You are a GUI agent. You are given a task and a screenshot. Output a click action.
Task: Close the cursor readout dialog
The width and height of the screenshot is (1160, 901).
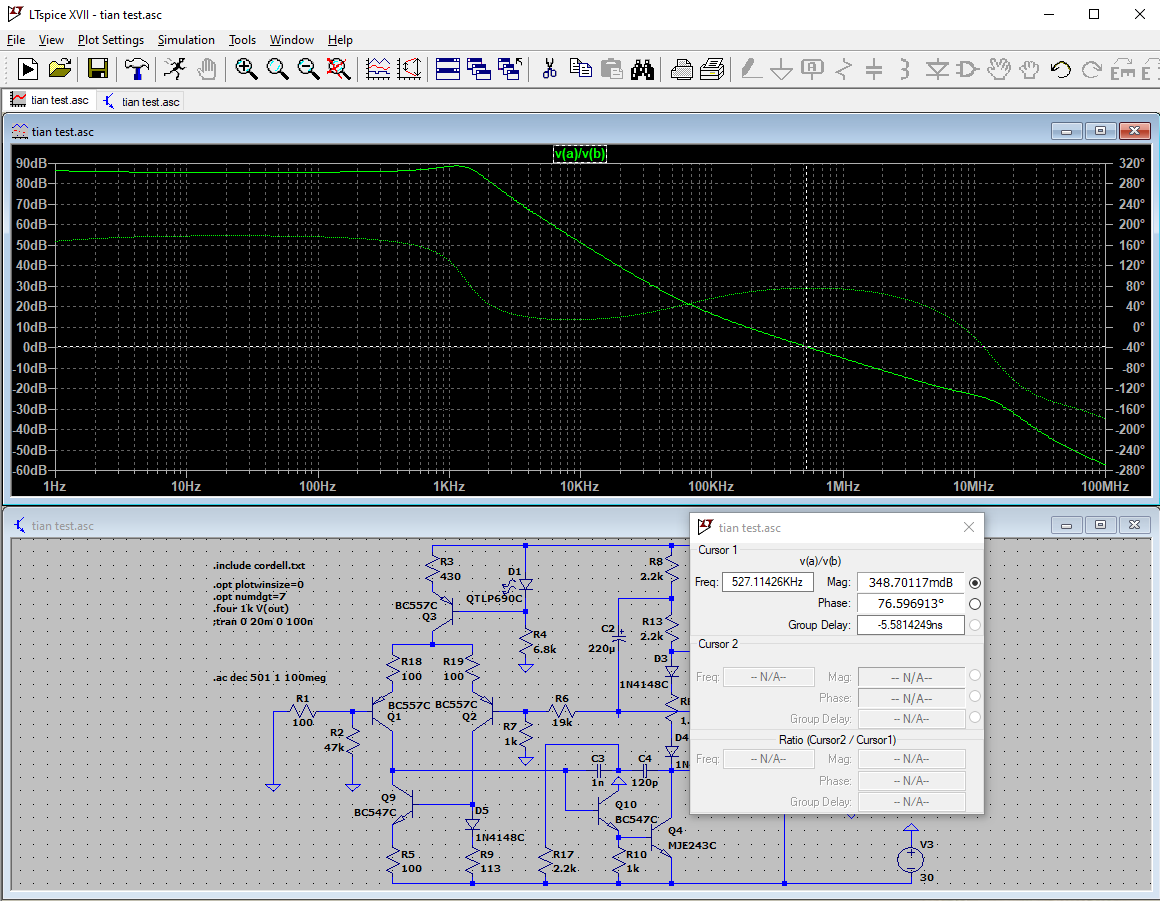968,527
